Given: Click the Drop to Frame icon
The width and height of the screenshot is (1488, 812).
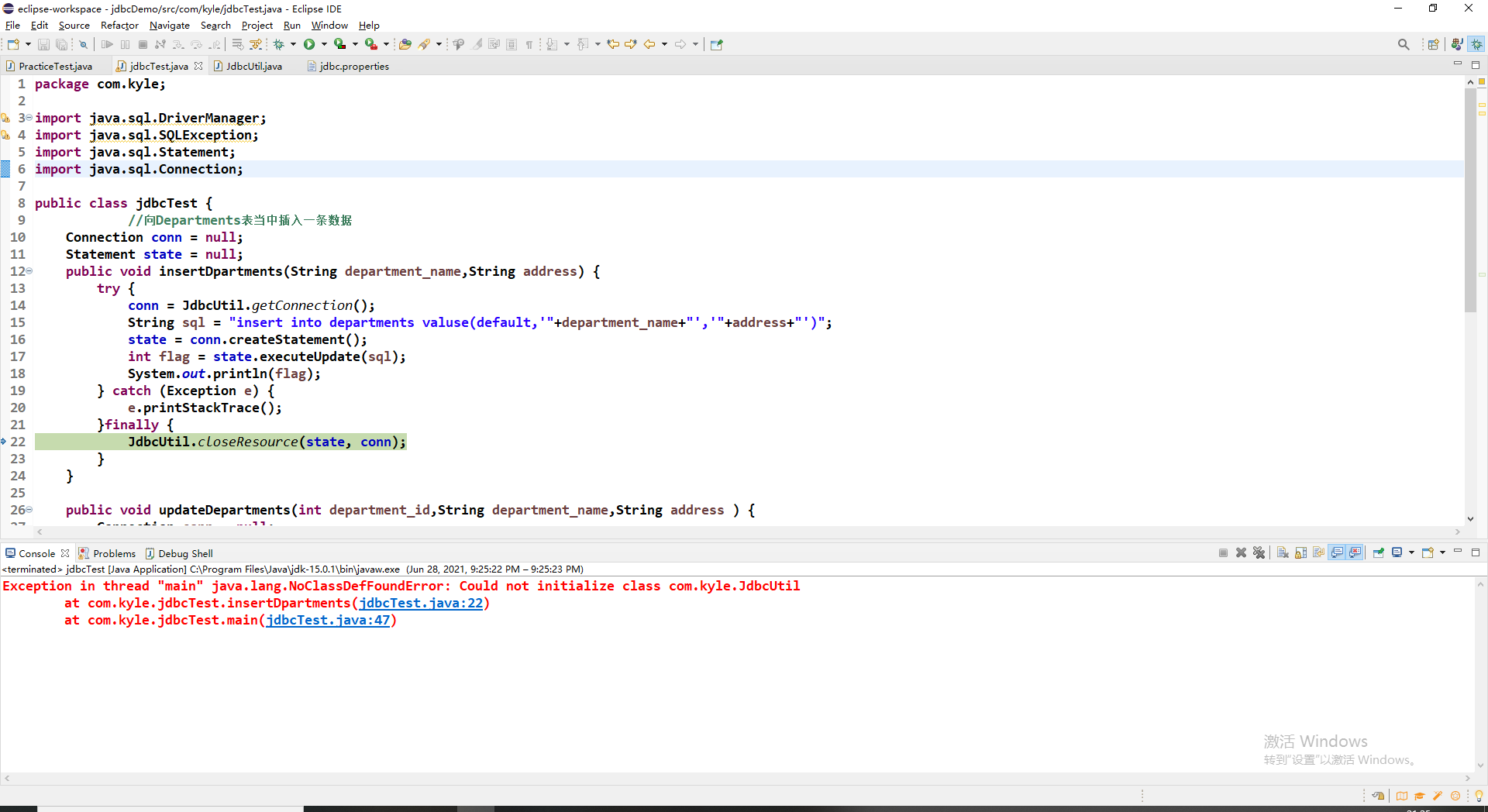Looking at the screenshot, I should (x=237, y=44).
